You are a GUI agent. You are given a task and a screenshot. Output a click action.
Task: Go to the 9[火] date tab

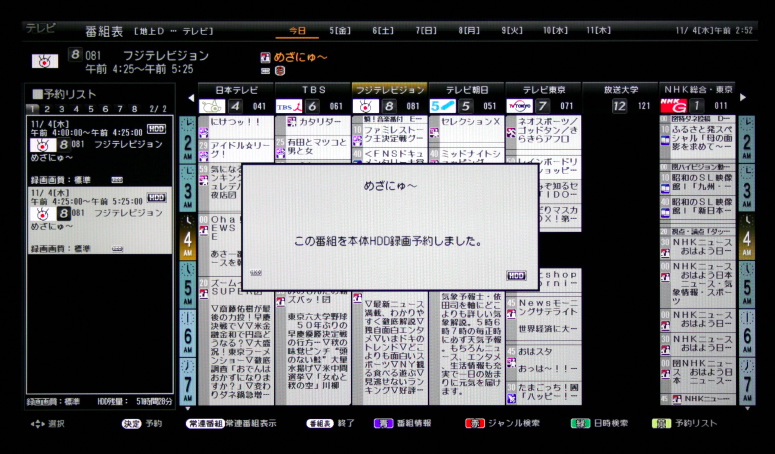pos(512,31)
